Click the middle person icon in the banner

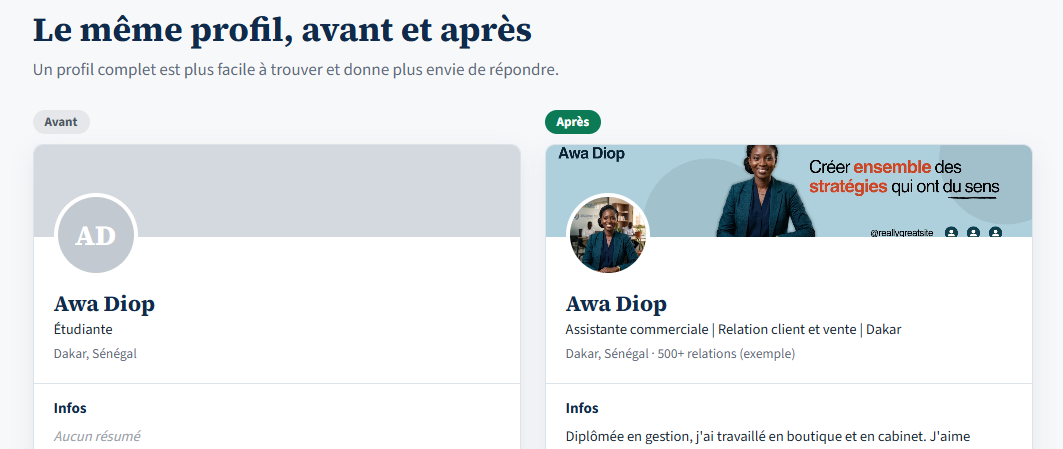[x=974, y=232]
